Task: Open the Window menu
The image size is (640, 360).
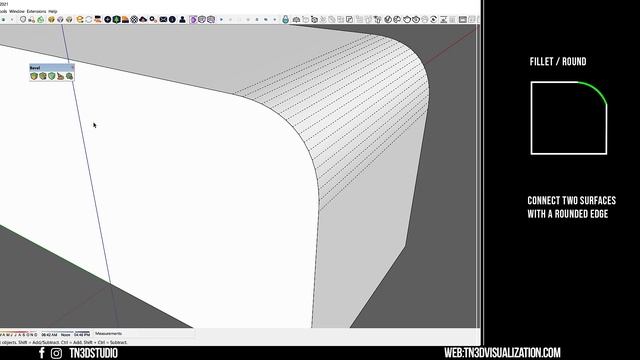Action: click(17, 11)
